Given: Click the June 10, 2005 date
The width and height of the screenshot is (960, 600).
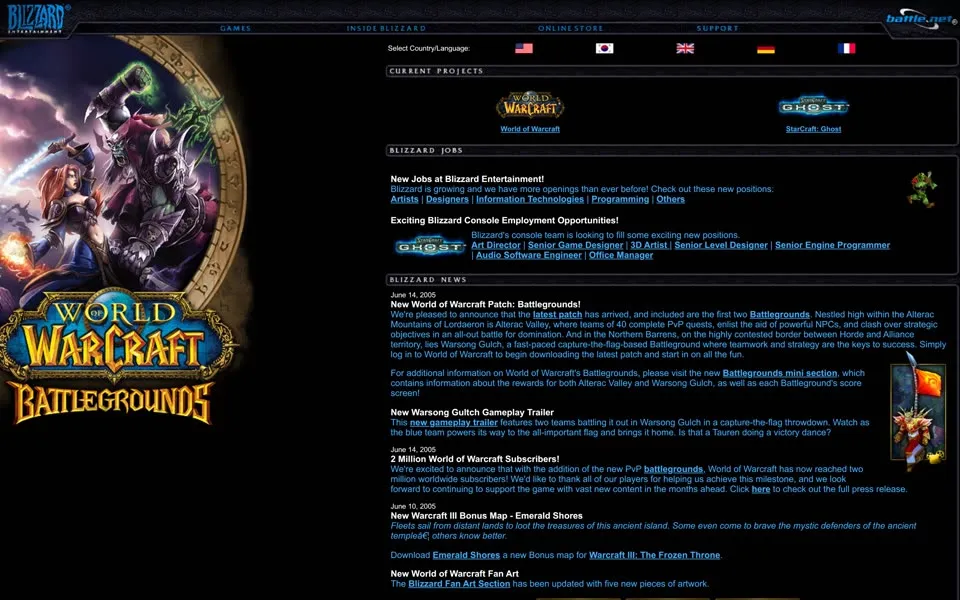Looking at the screenshot, I should coord(413,506).
